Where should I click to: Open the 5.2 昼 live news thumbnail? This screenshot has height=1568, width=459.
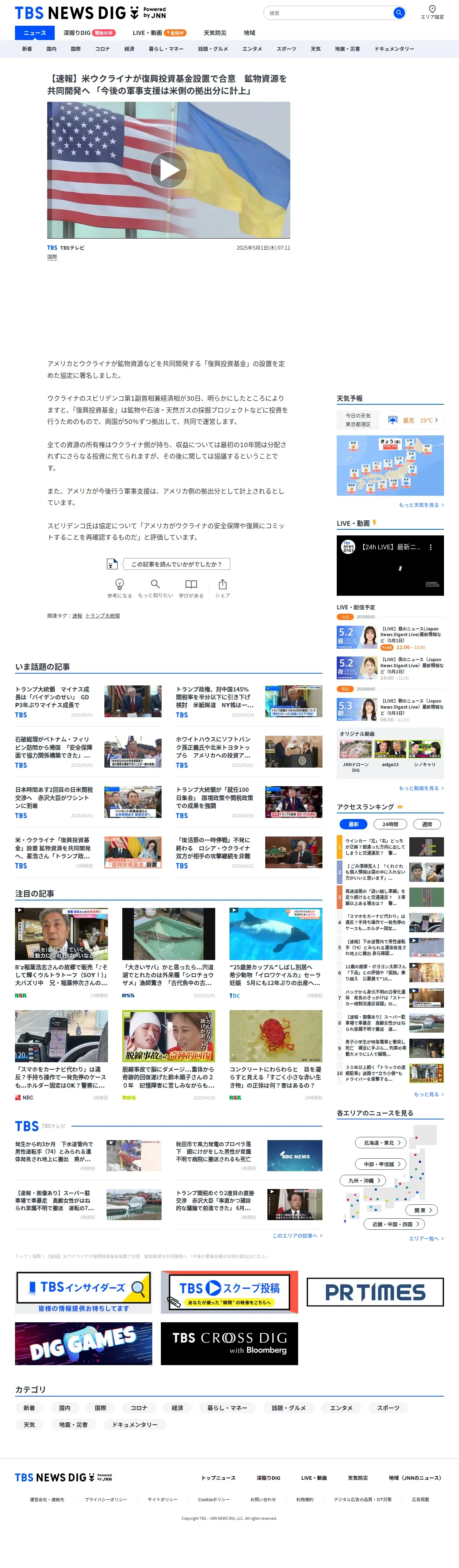pos(357,637)
